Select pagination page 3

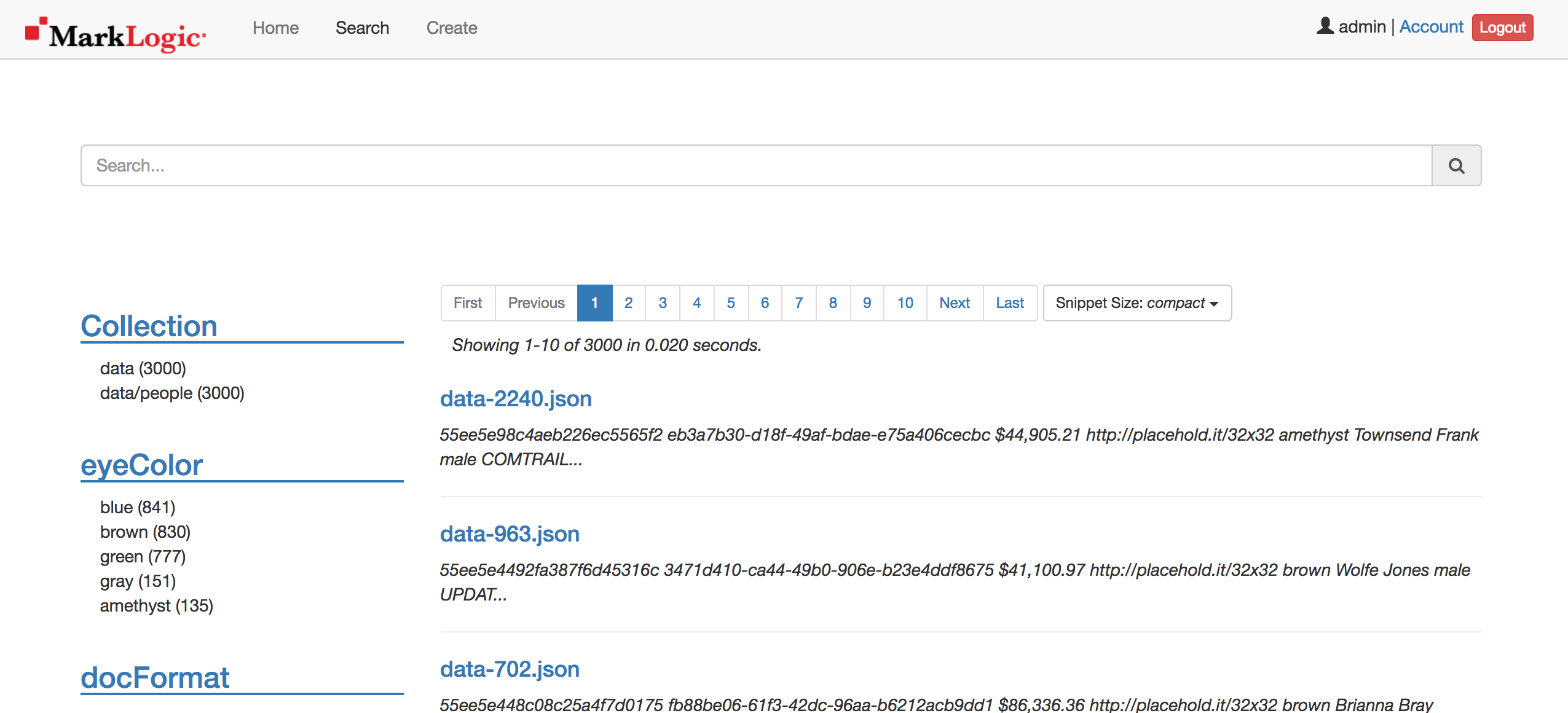663,303
